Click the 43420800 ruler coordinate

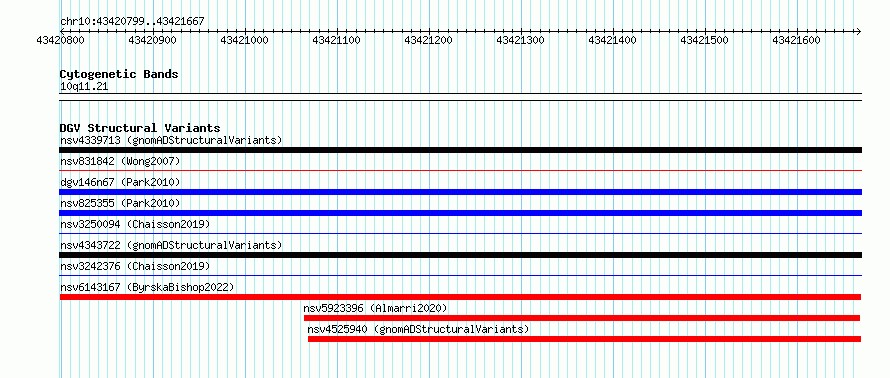pos(60,40)
